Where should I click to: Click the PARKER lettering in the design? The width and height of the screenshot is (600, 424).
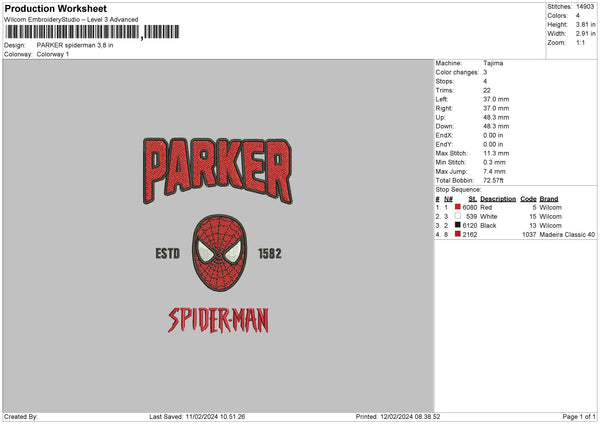[218, 170]
